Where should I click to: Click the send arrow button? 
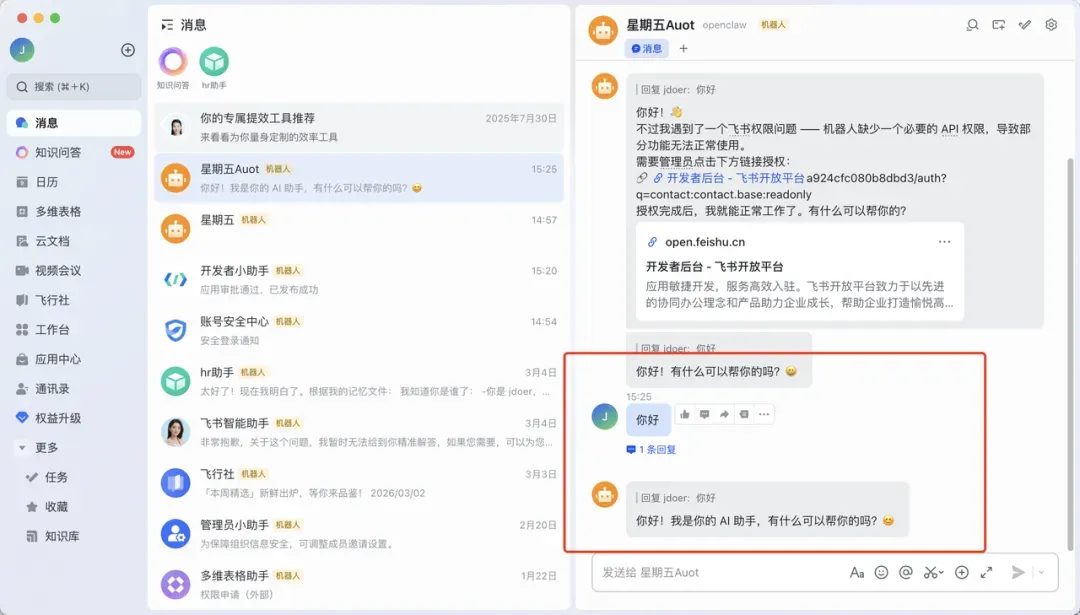[1018, 572]
